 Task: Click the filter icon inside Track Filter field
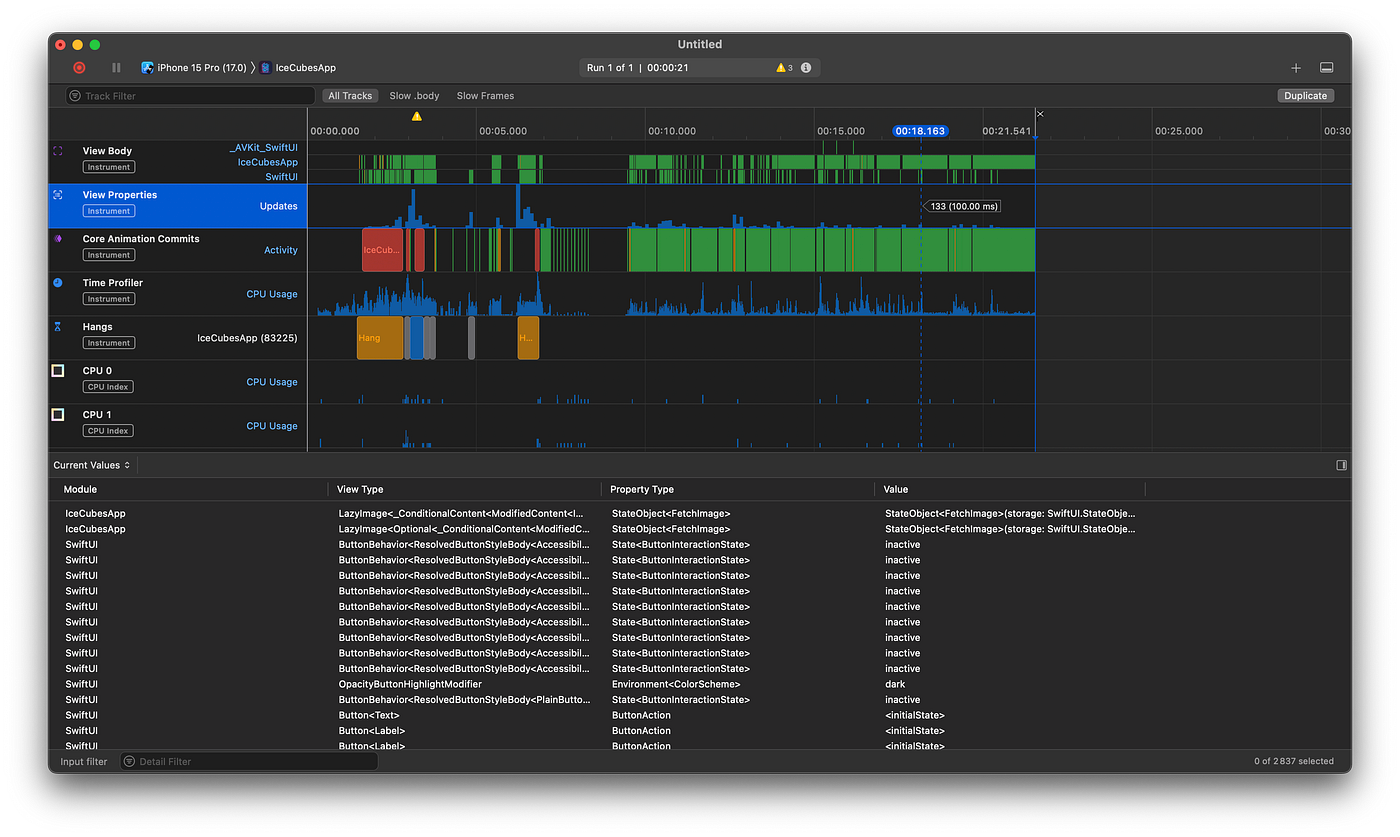[73, 95]
